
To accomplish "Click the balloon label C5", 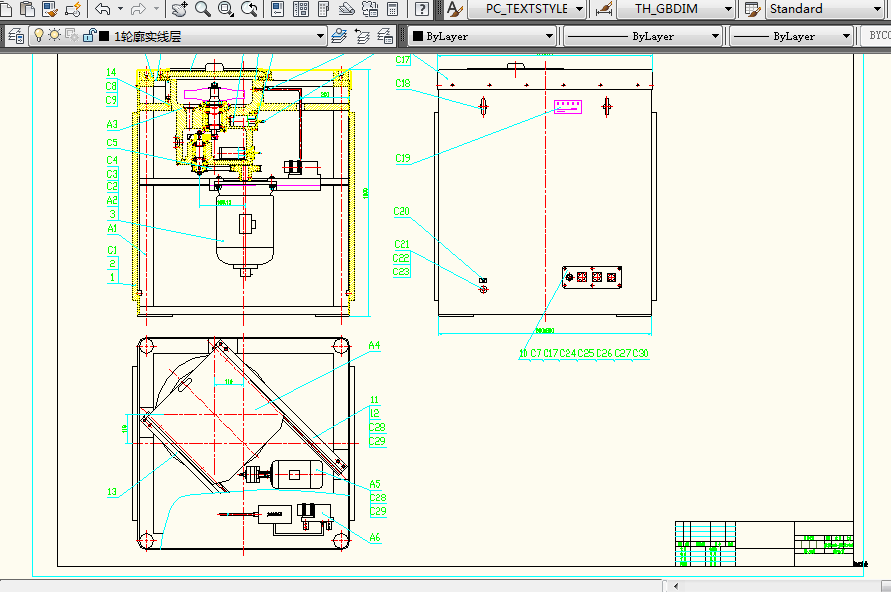I will [112, 143].
